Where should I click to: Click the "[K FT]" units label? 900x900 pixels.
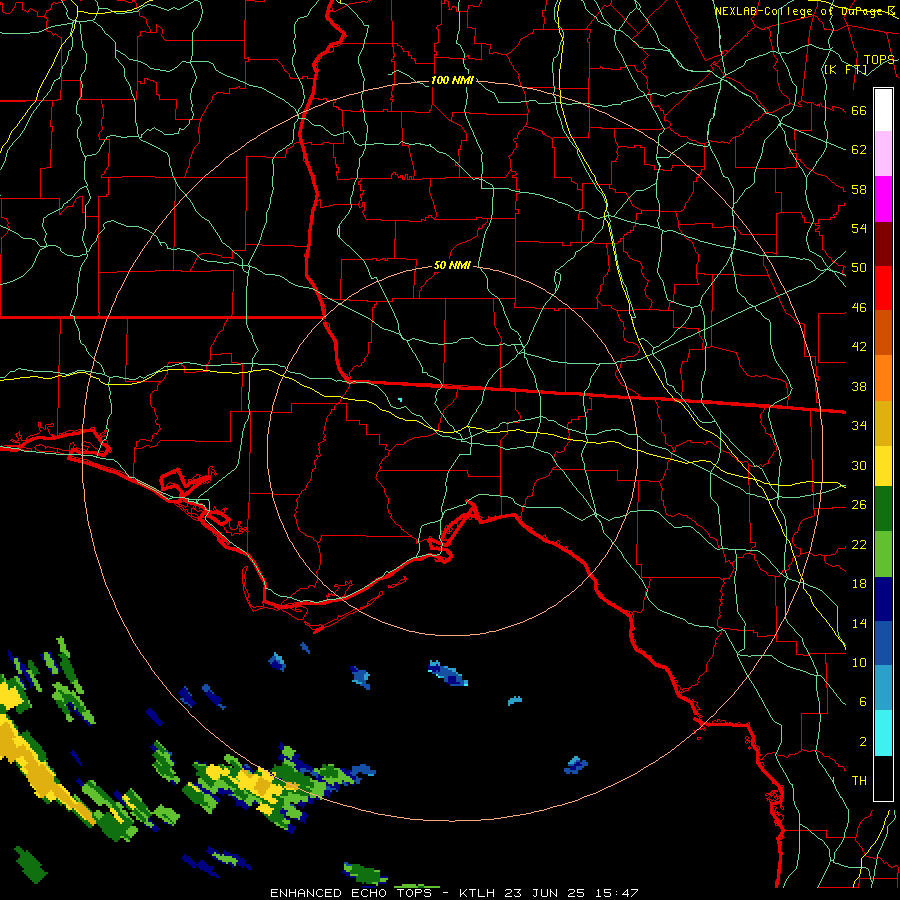[845, 69]
